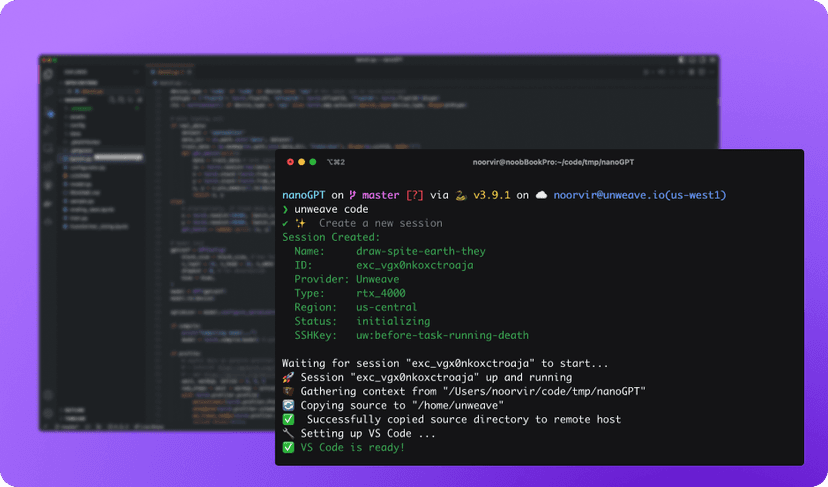Click the sync arrows icon beside Copying source
The width and height of the screenshot is (828, 487).
288,405
